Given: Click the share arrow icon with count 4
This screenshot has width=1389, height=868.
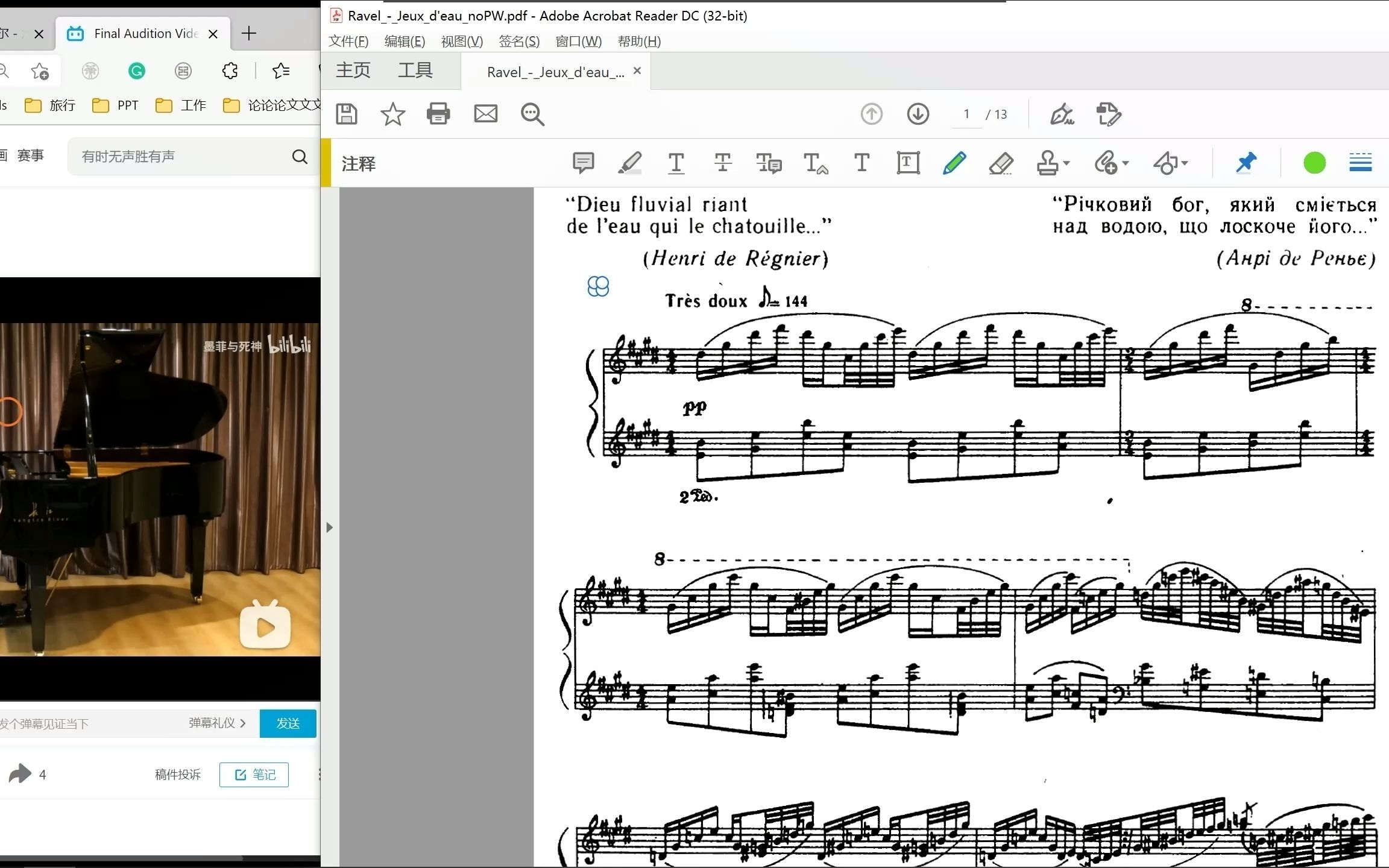Looking at the screenshot, I should [20, 773].
